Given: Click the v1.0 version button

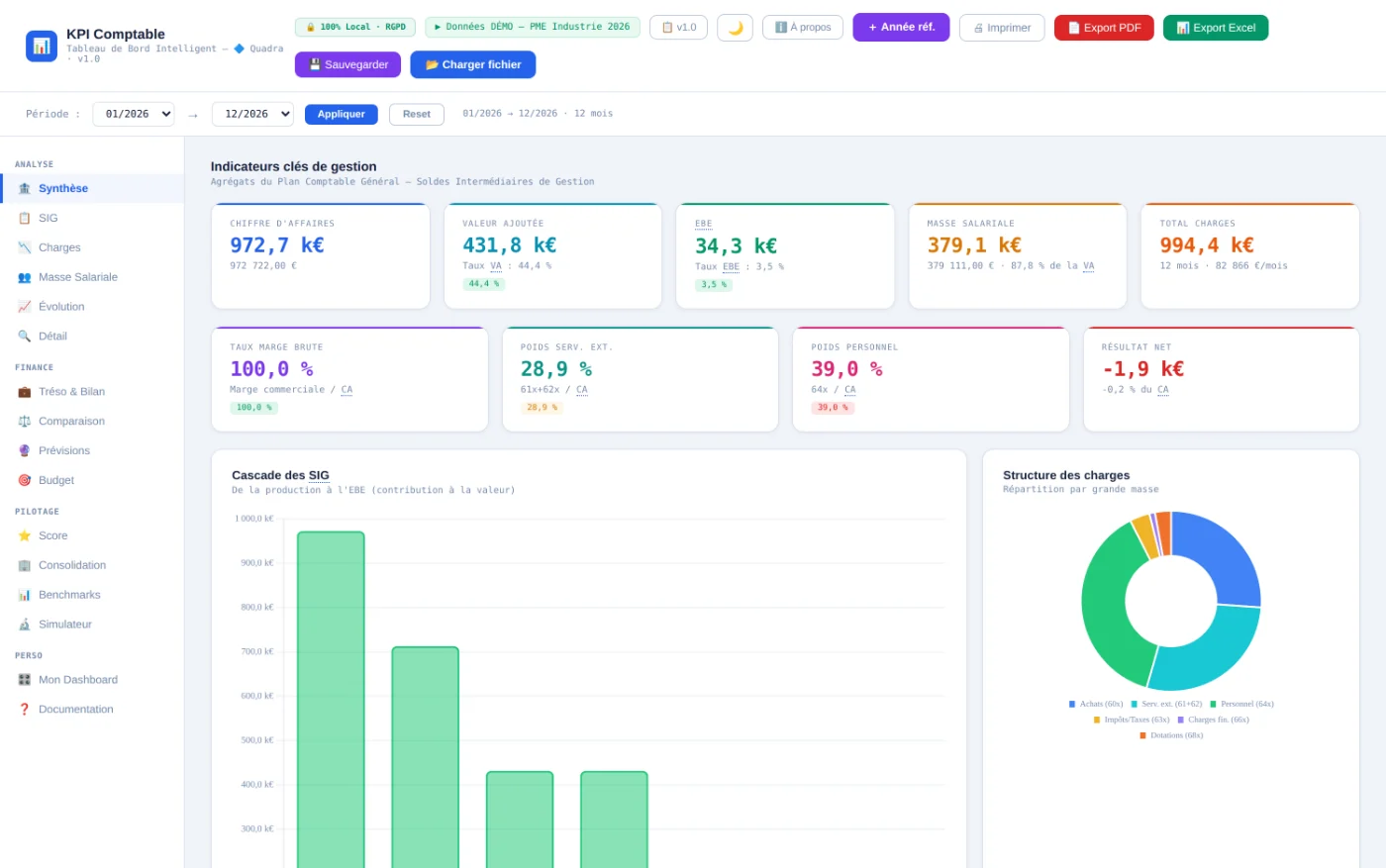Looking at the screenshot, I should point(678,28).
